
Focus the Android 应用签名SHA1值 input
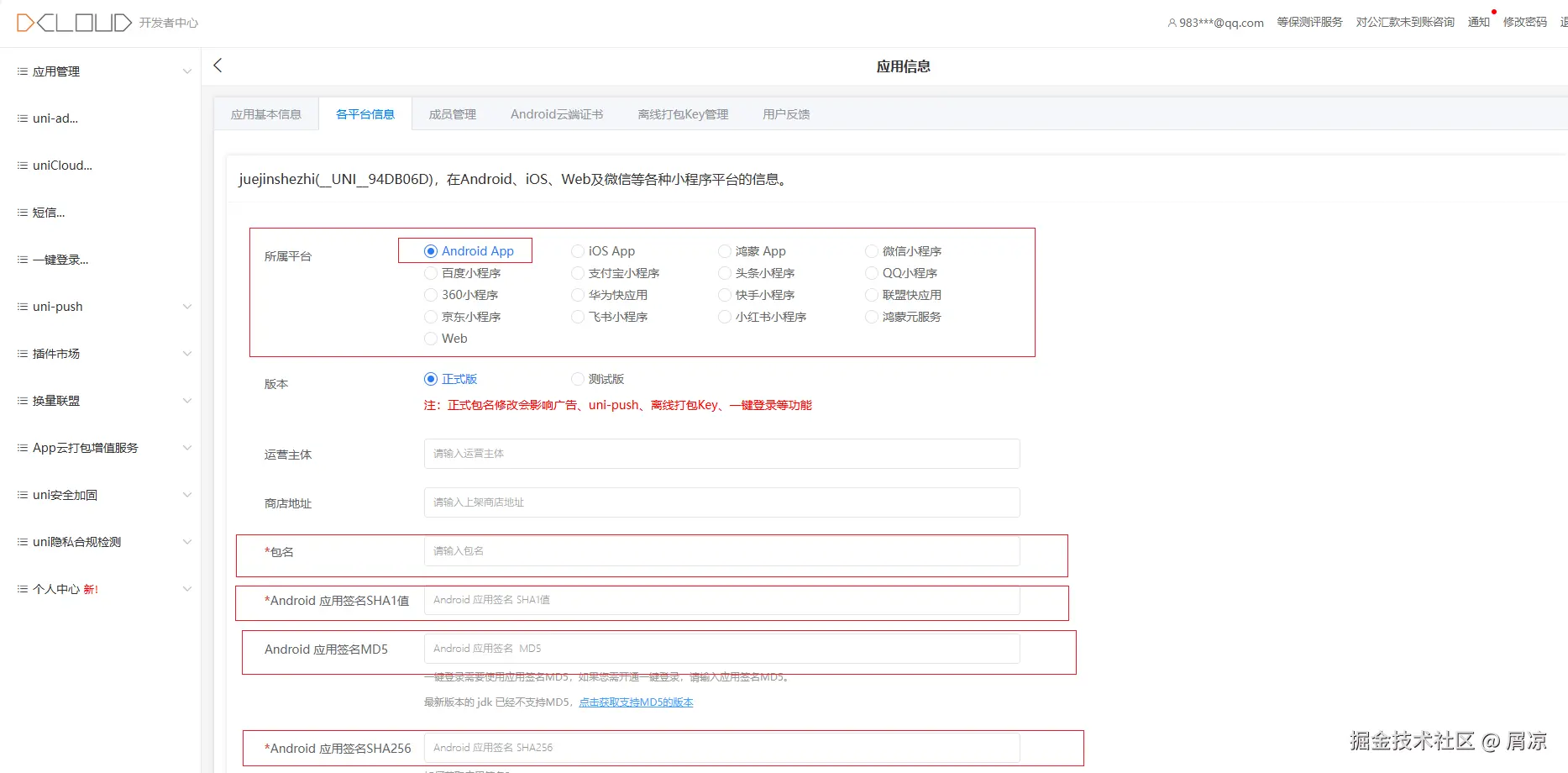click(x=722, y=600)
